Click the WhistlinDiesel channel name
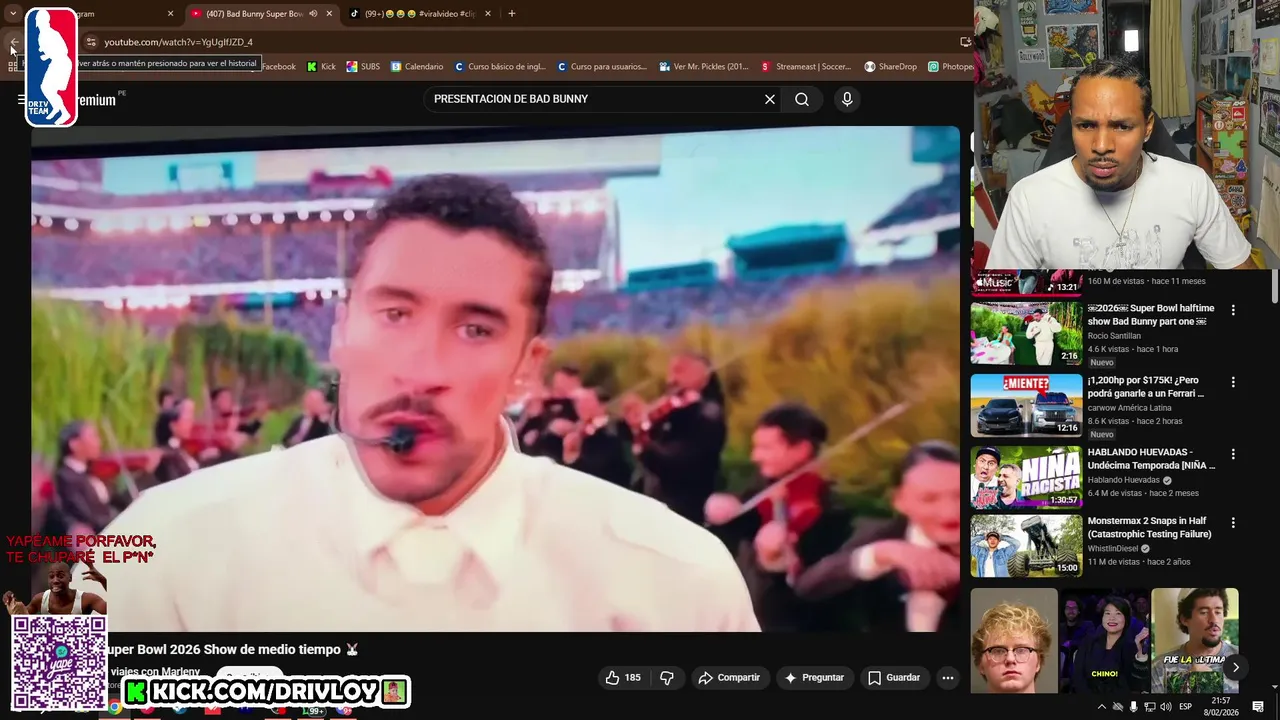The width and height of the screenshot is (1280, 720). [1113, 548]
